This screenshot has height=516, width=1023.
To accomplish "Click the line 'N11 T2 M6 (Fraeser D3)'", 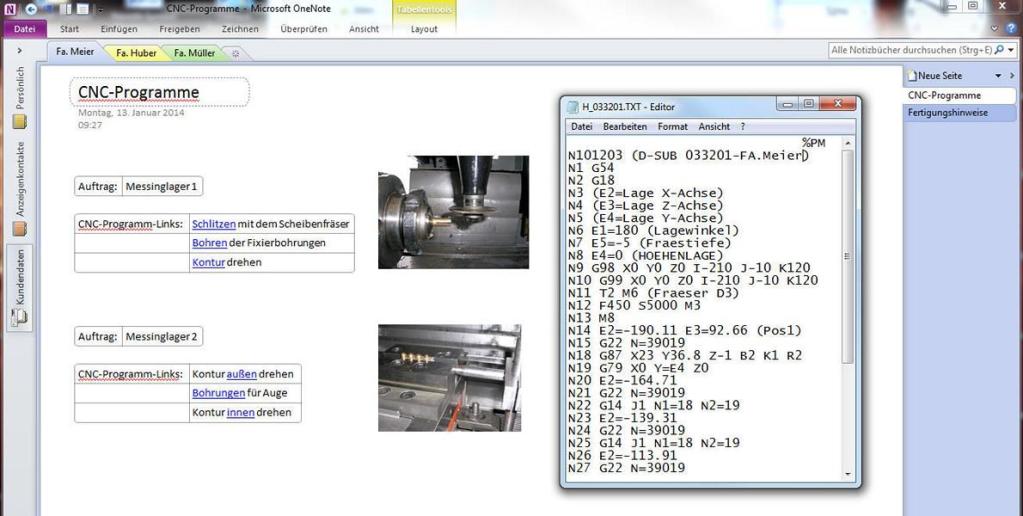I will [x=653, y=293].
